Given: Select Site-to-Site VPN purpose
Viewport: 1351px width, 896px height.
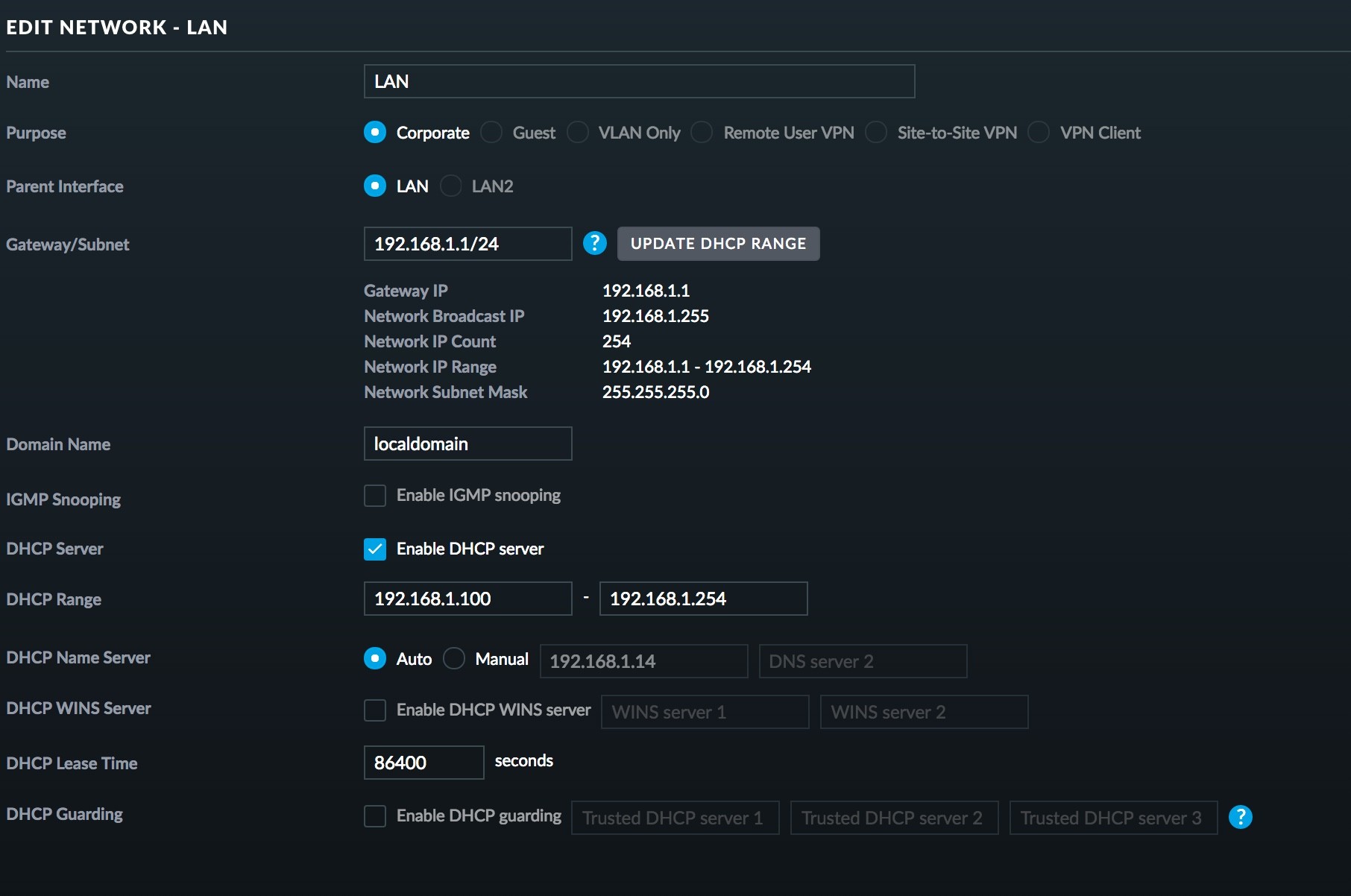Looking at the screenshot, I should click(x=876, y=133).
